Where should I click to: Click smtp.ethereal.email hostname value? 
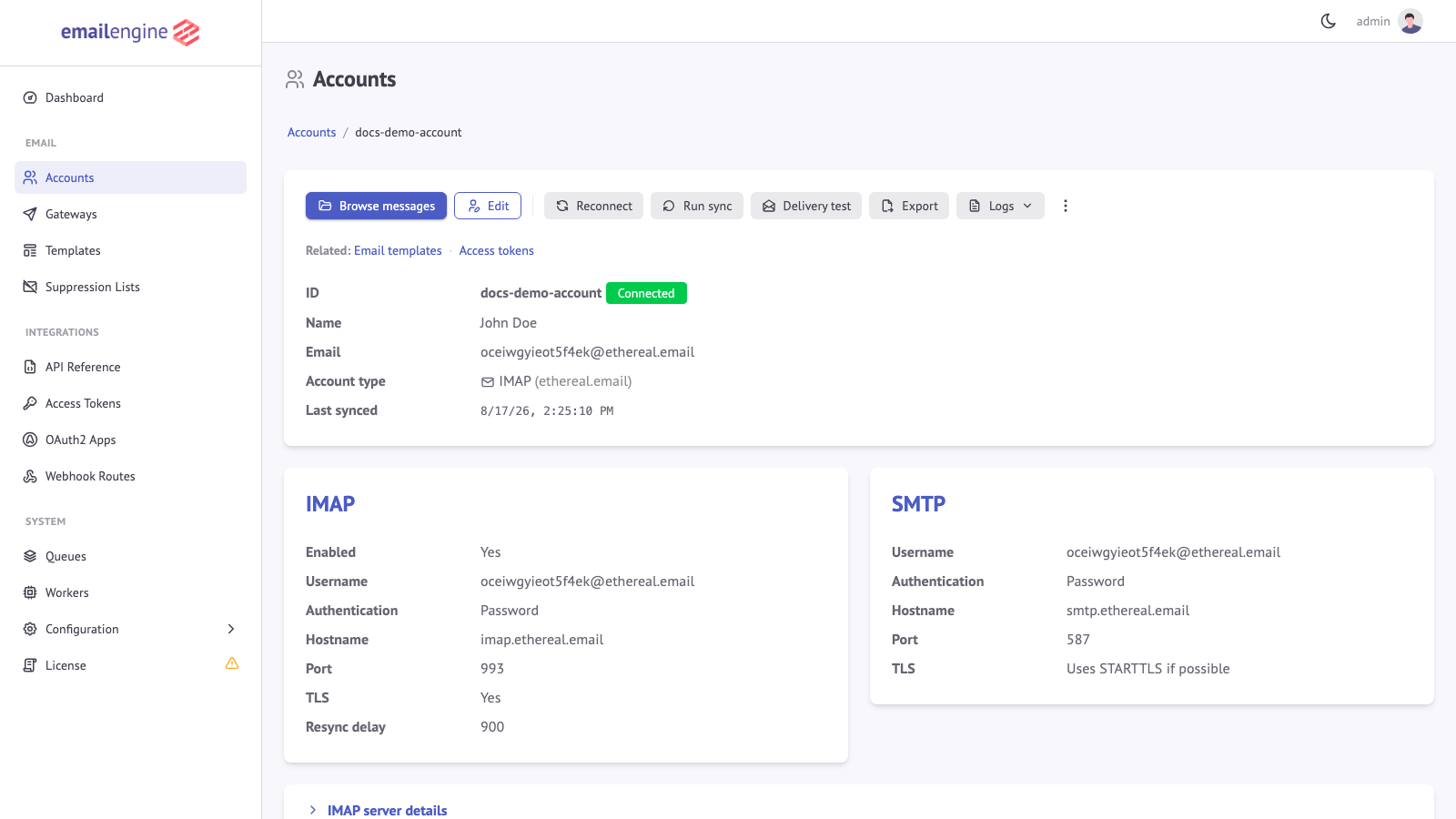(x=1127, y=611)
